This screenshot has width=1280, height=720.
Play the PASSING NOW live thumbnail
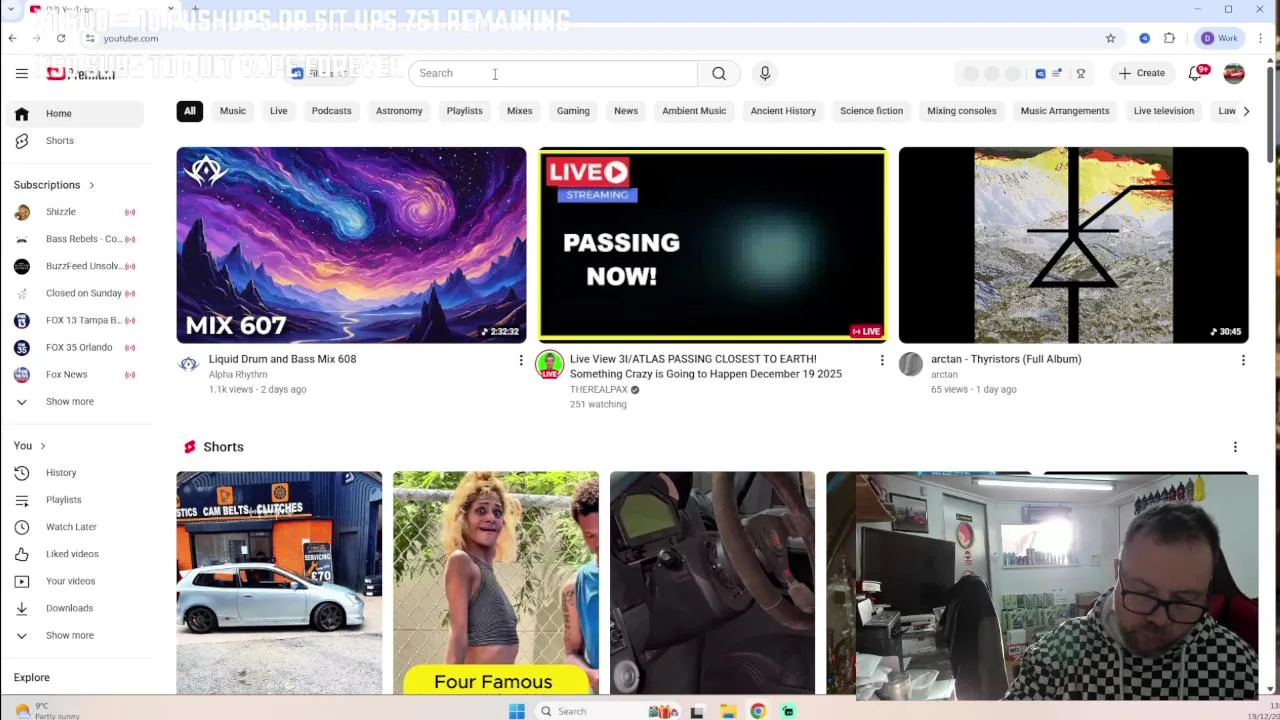712,245
